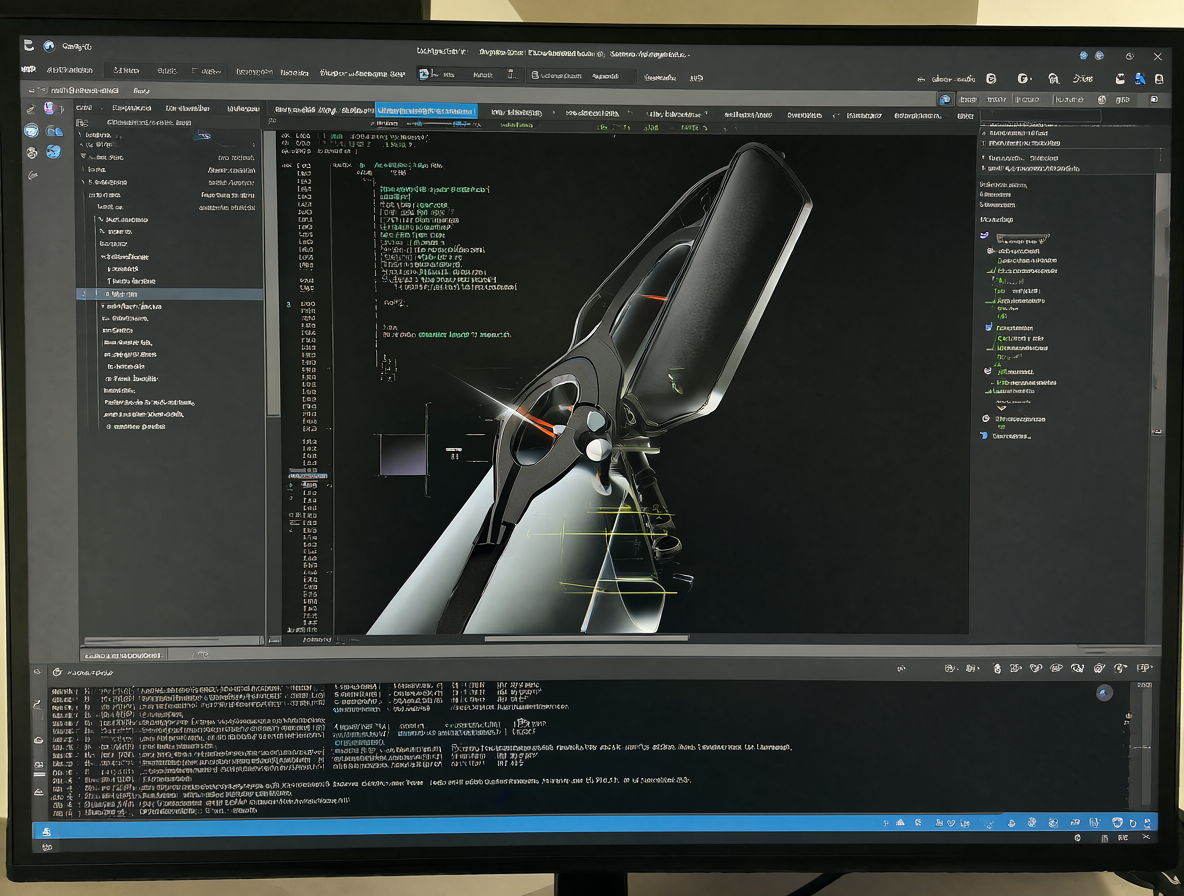This screenshot has height=896, width=1184.
Task: Click the clock icon in the right panel
Action: point(985,418)
